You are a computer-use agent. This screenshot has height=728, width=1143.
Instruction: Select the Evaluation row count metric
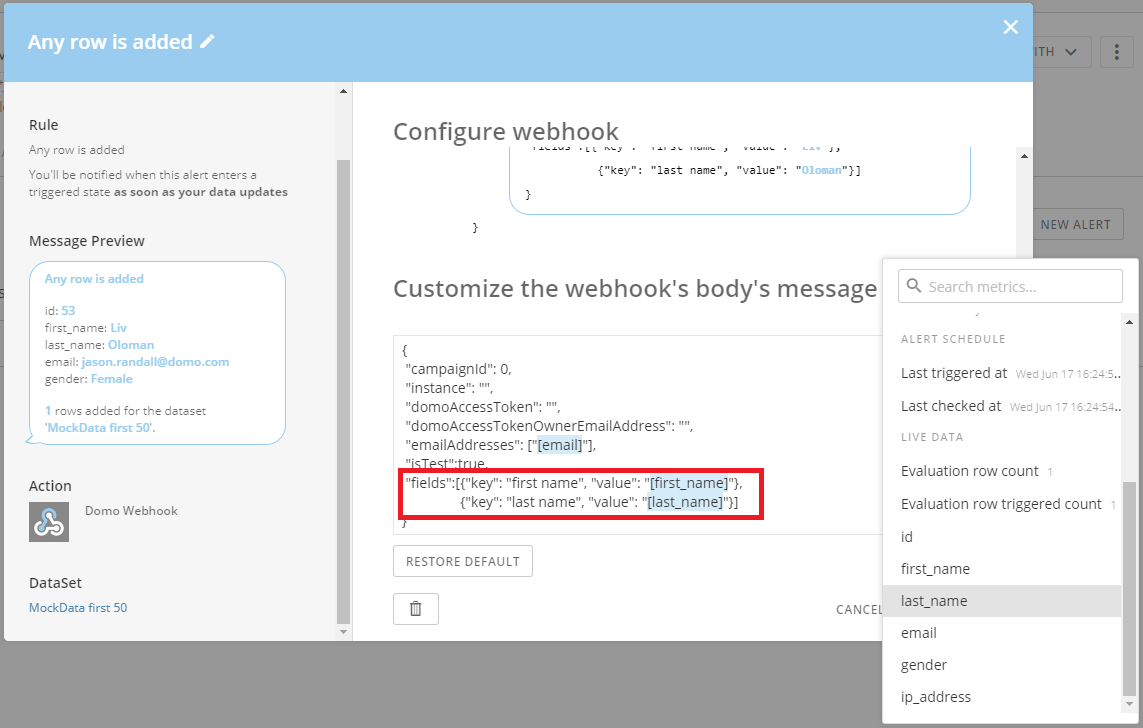click(x=970, y=470)
